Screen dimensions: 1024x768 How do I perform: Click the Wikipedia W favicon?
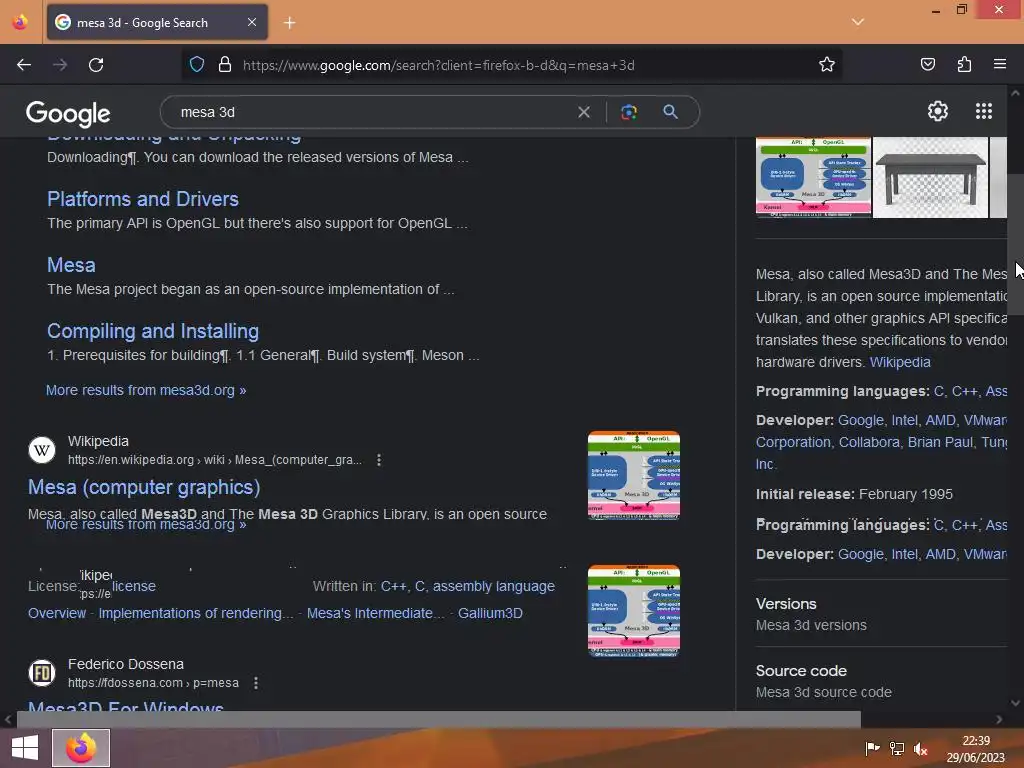(x=42, y=450)
